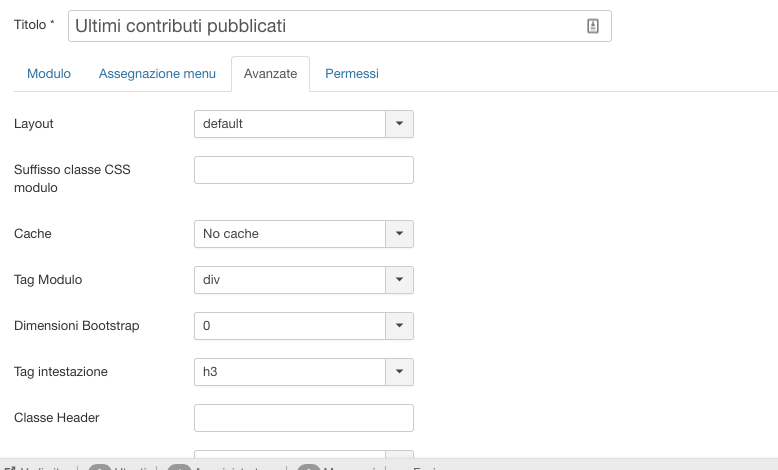Click the Cache field label
The height and width of the screenshot is (470, 778).
[x=33, y=234]
